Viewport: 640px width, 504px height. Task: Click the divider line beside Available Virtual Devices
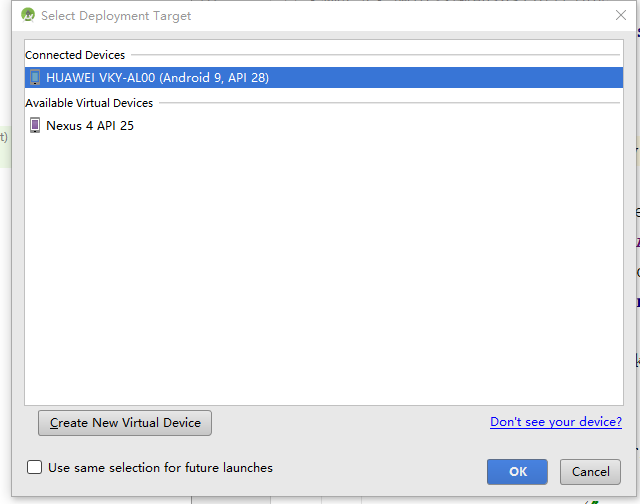(x=390, y=103)
